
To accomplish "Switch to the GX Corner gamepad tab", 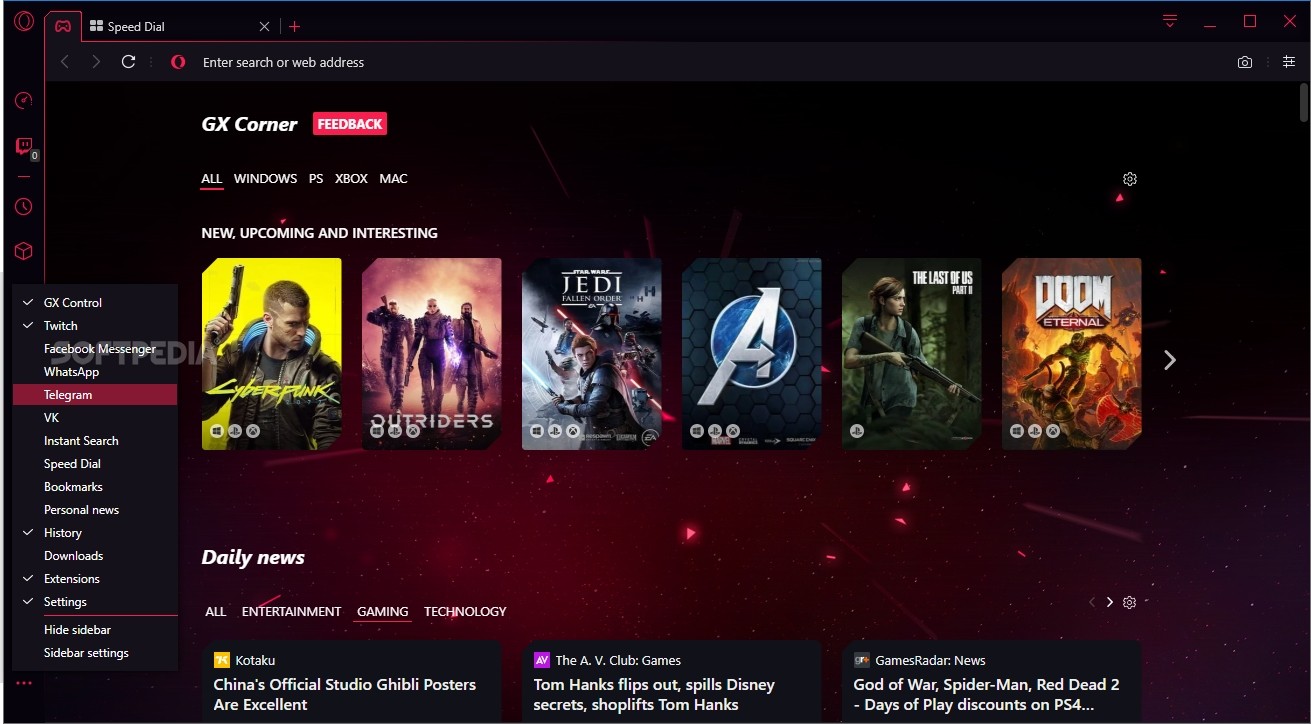I will (x=62, y=26).
